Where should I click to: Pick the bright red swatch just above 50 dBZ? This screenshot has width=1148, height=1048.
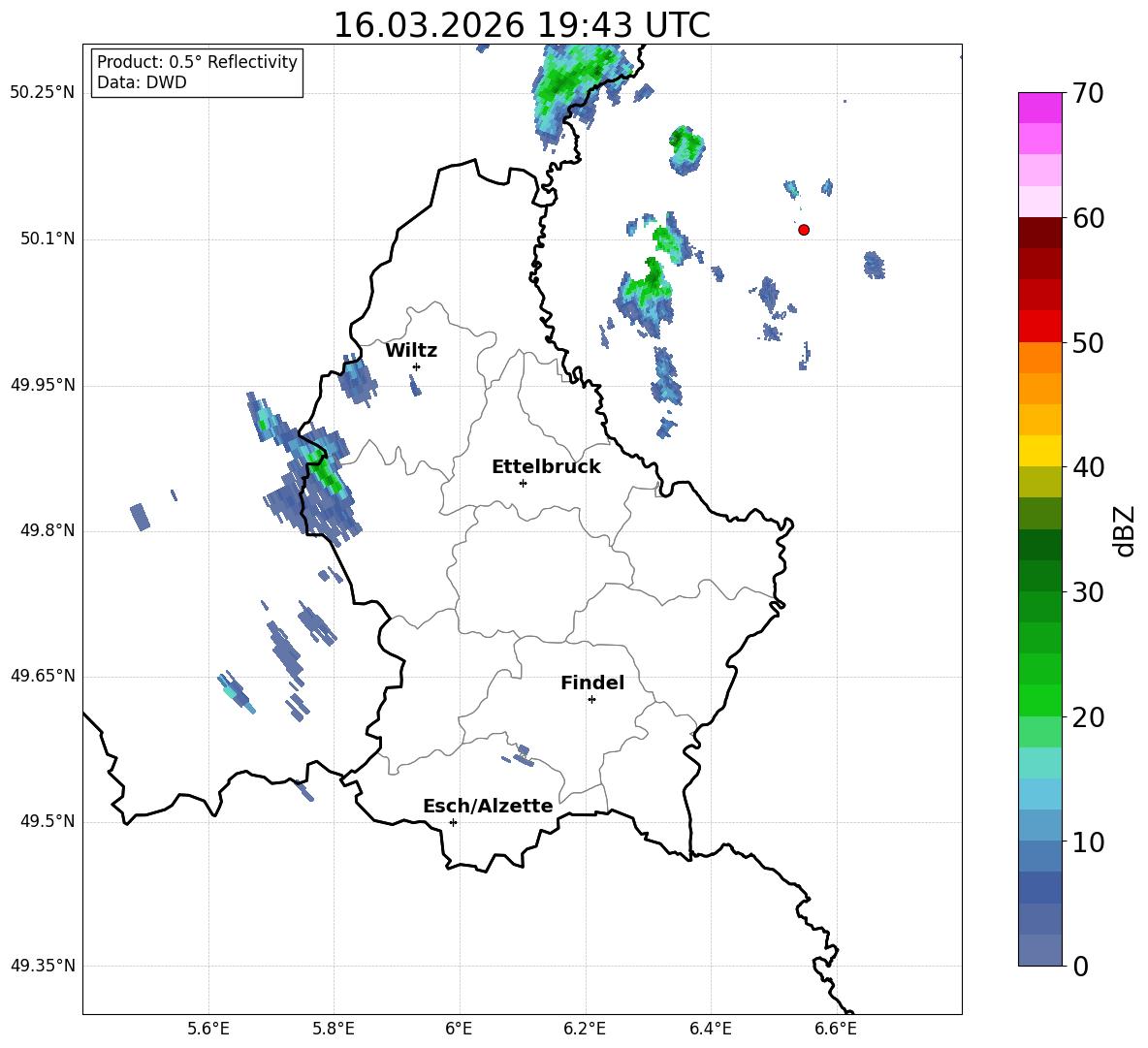pyautogui.click(x=1039, y=327)
